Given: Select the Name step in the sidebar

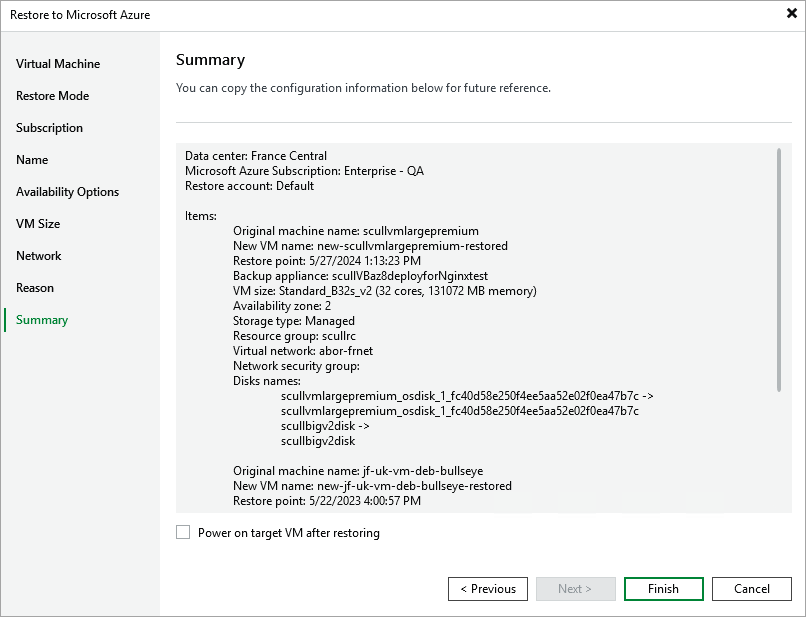Looking at the screenshot, I should 32,159.
